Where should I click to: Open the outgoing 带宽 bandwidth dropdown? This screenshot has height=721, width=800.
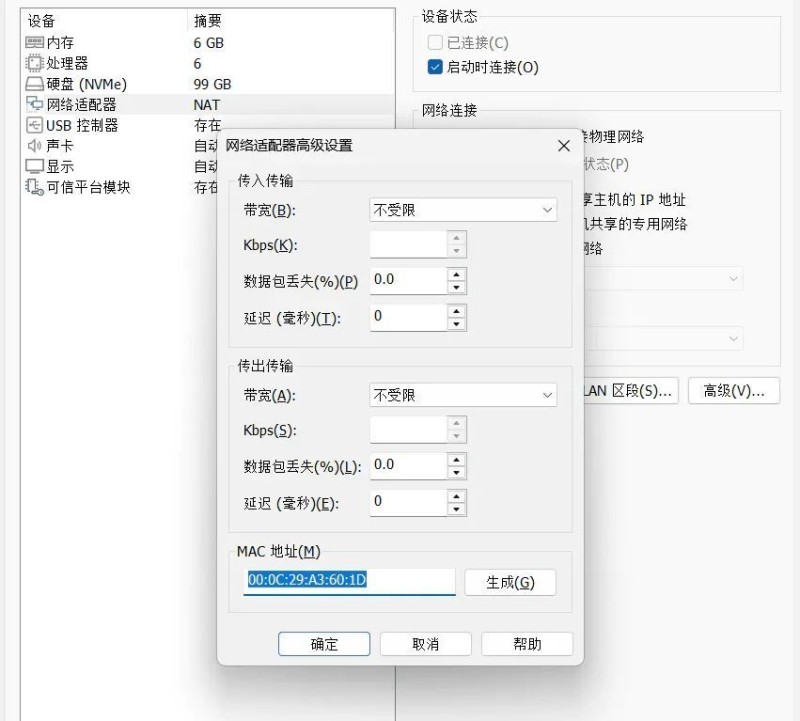pyautogui.click(x=460, y=395)
